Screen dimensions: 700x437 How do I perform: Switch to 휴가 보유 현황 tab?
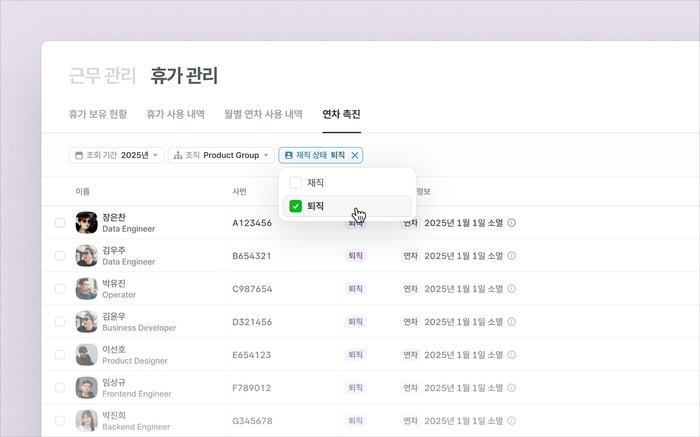click(98, 114)
